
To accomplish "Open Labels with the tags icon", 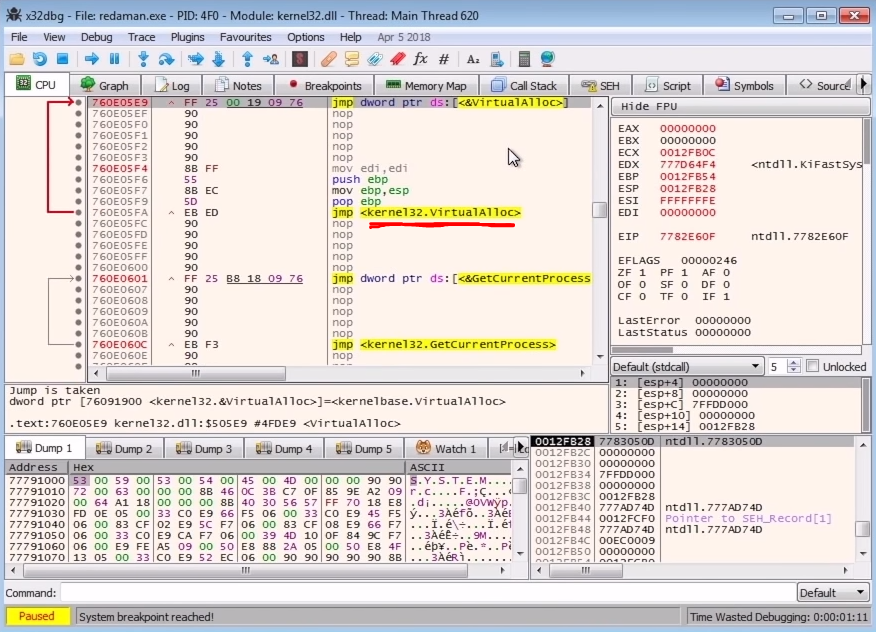I will click(x=375, y=59).
